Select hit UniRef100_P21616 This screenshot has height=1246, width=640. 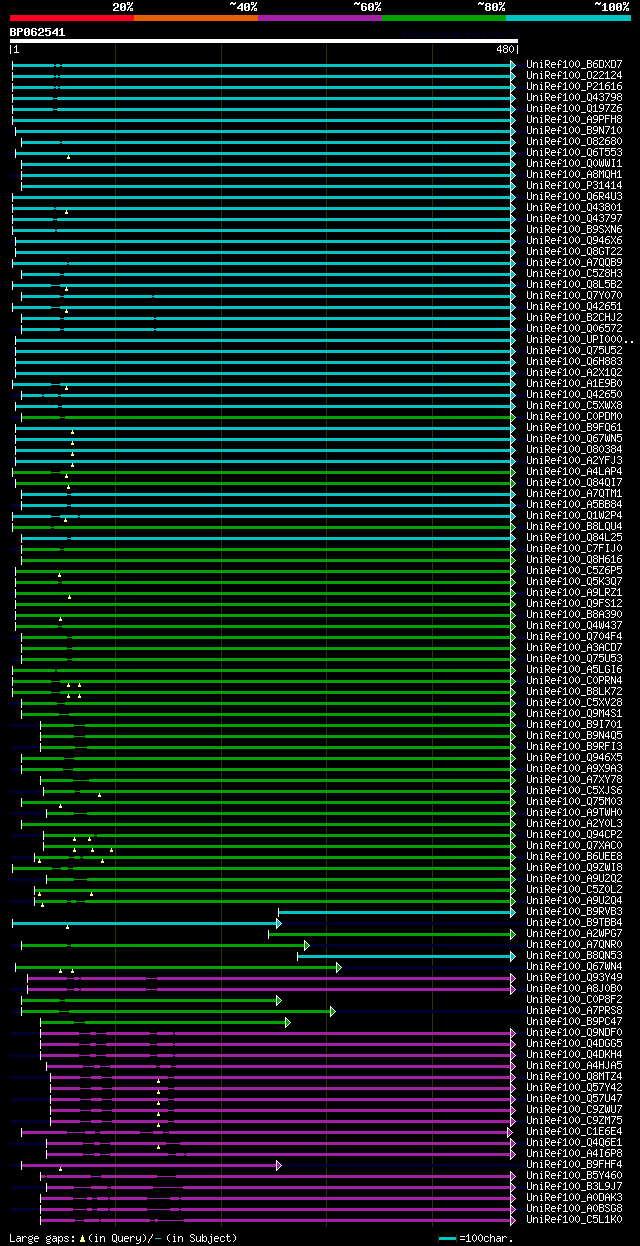click(x=576, y=86)
